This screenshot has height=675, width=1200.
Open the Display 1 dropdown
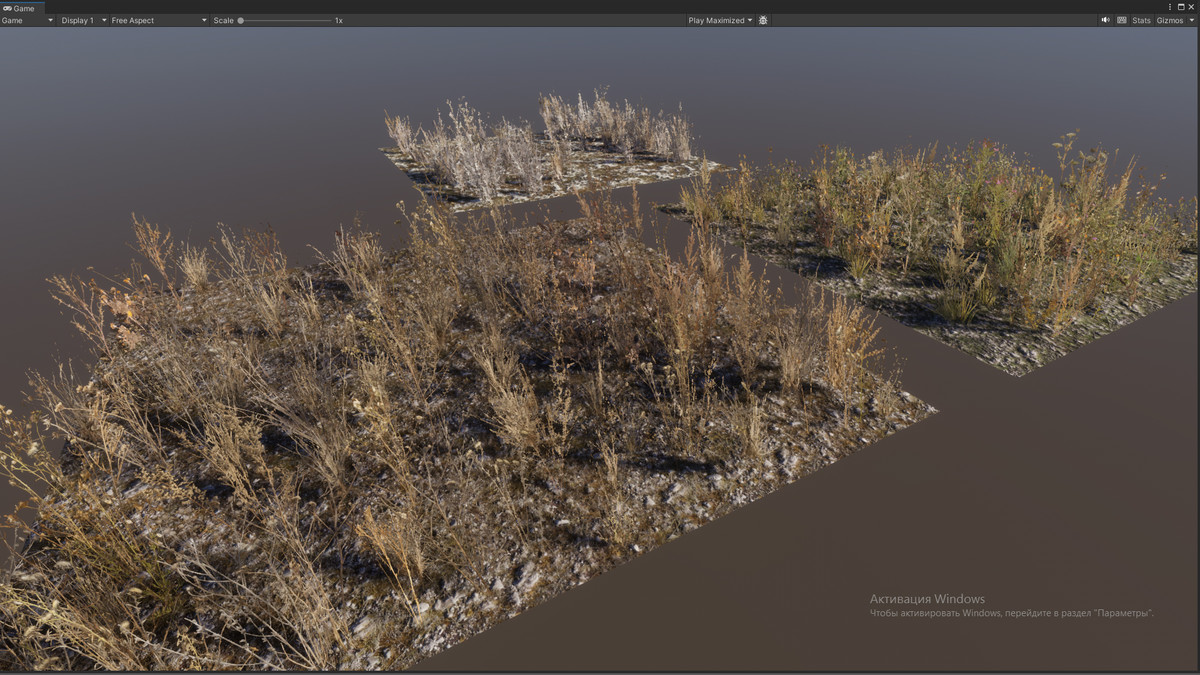(83, 20)
